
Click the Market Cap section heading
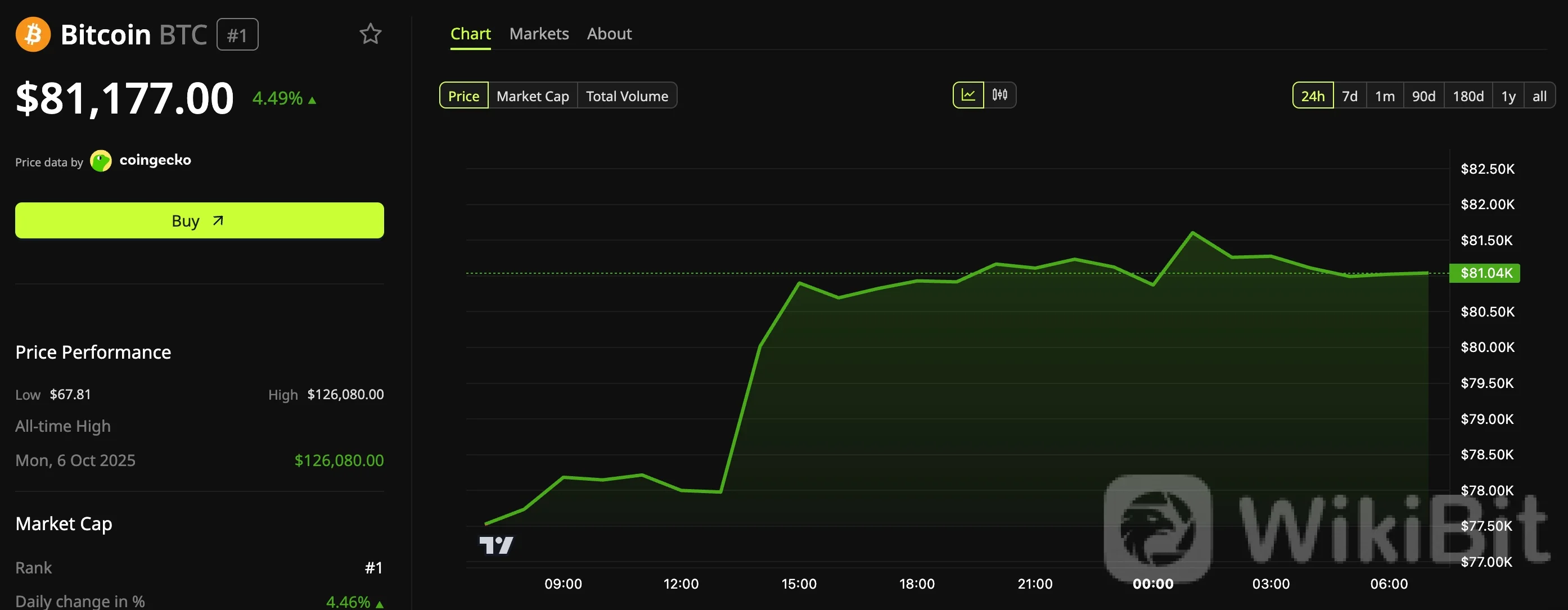pyautogui.click(x=64, y=523)
